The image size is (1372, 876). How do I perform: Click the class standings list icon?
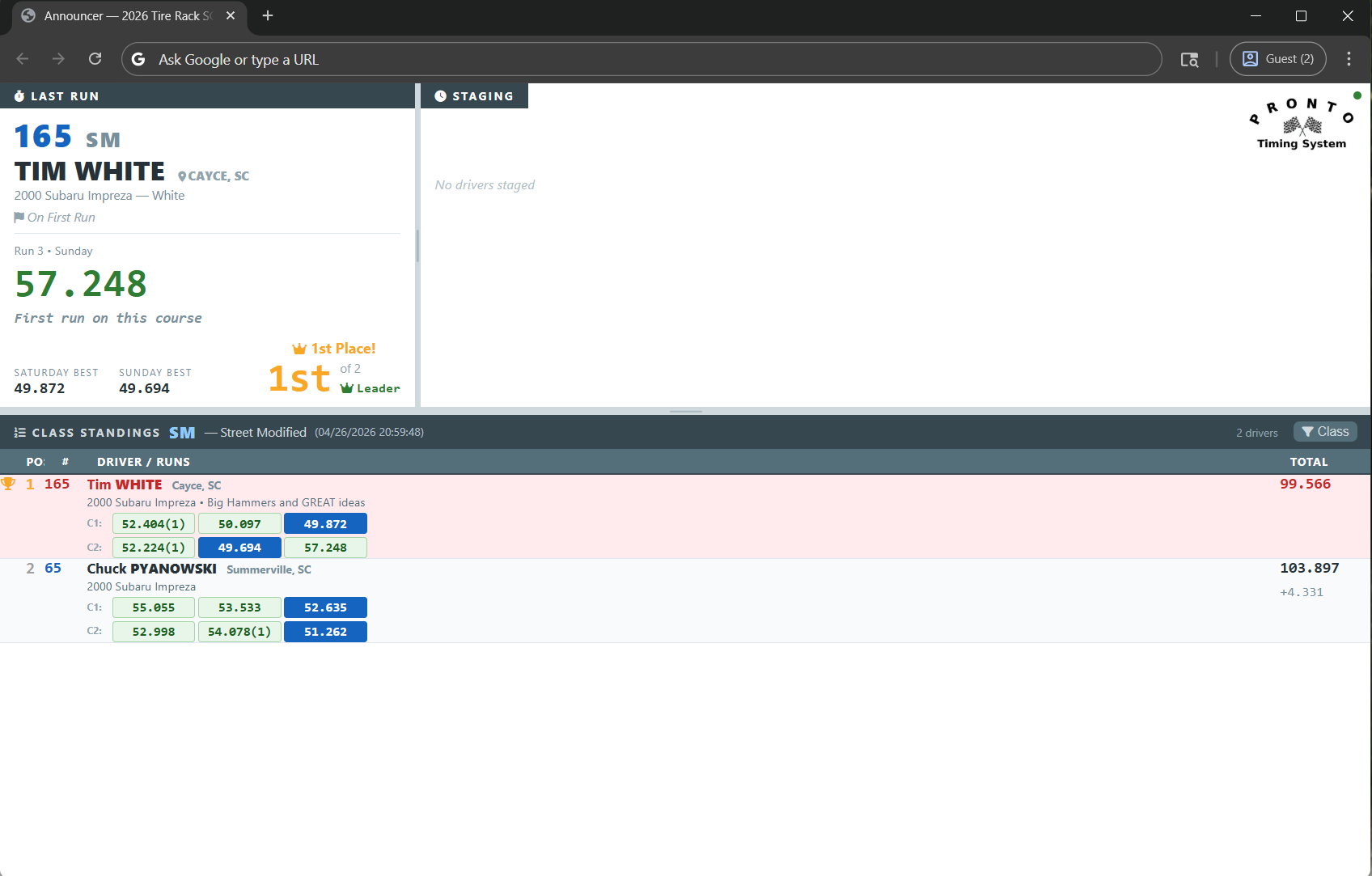[20, 433]
